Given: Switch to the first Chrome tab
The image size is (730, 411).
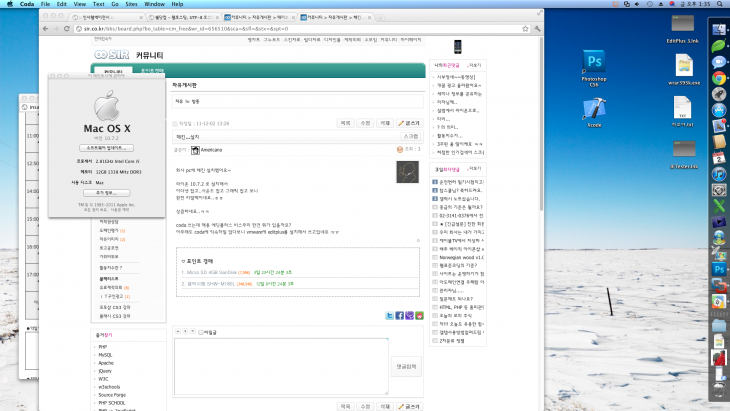Looking at the screenshot, I should [x=106, y=17].
